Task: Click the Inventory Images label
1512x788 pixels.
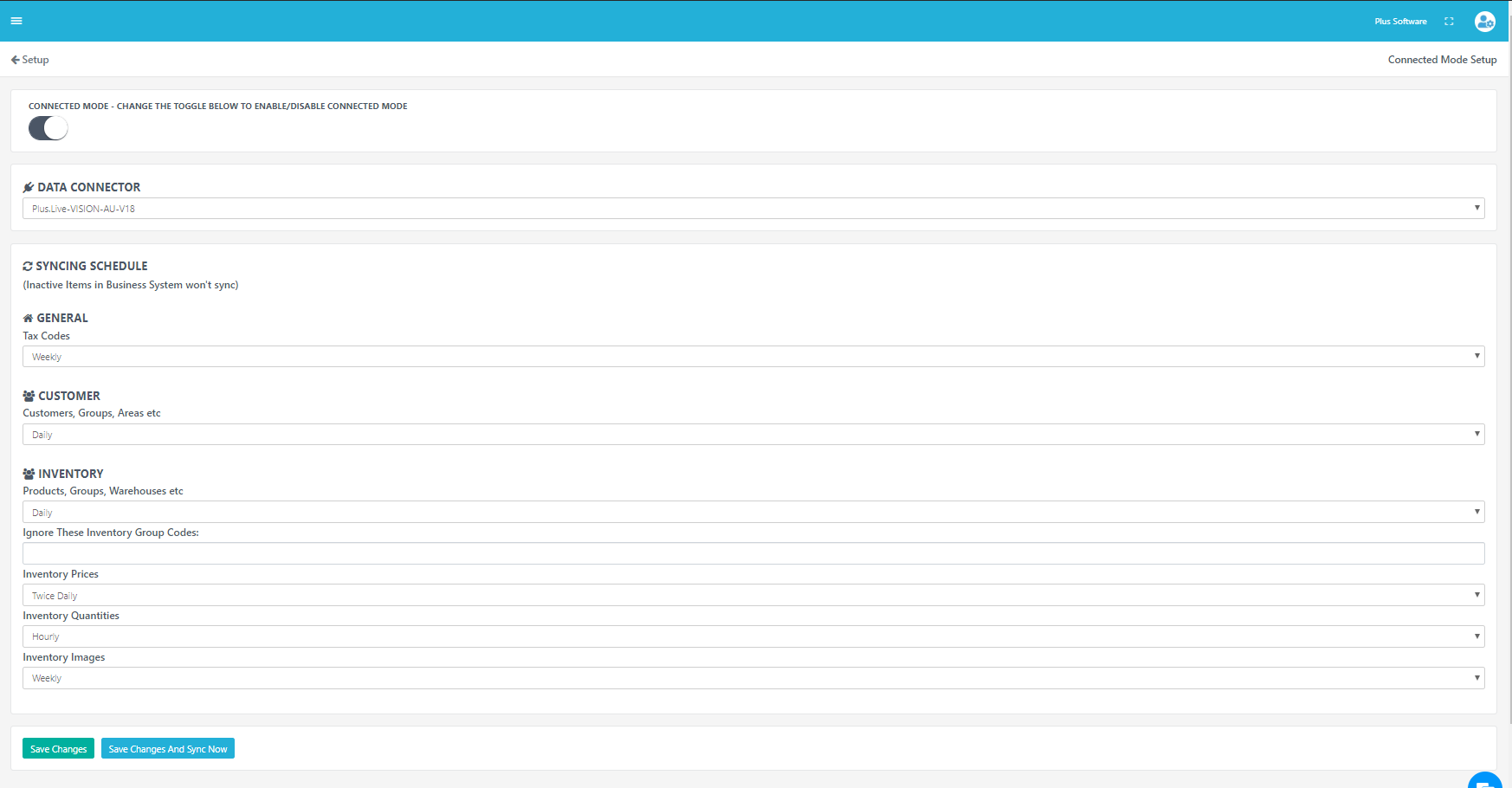Action: coord(64,657)
